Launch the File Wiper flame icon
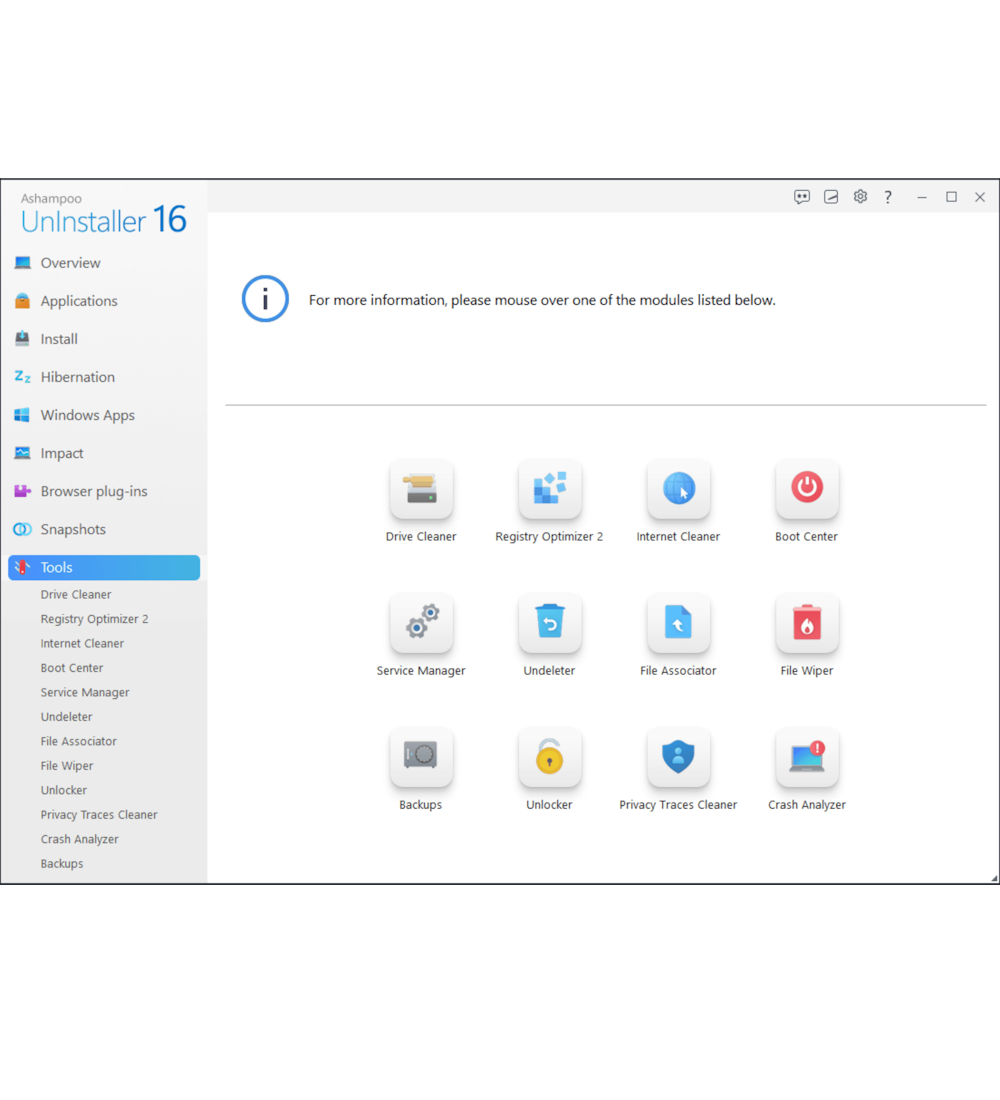 tap(806, 624)
